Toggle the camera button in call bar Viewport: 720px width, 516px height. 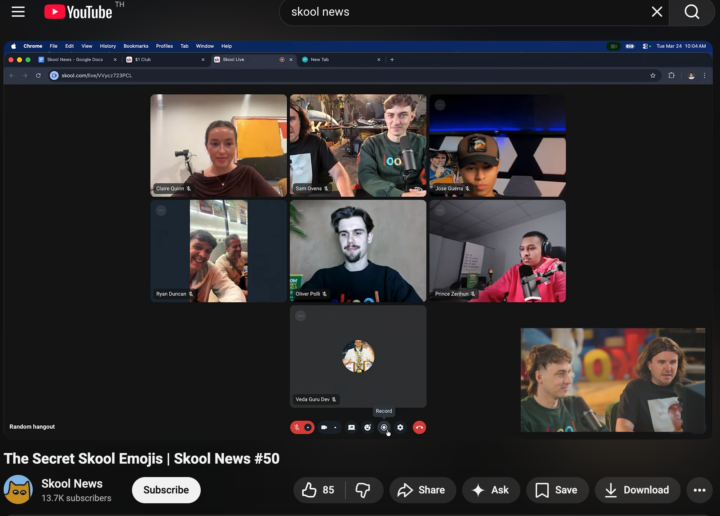324,427
